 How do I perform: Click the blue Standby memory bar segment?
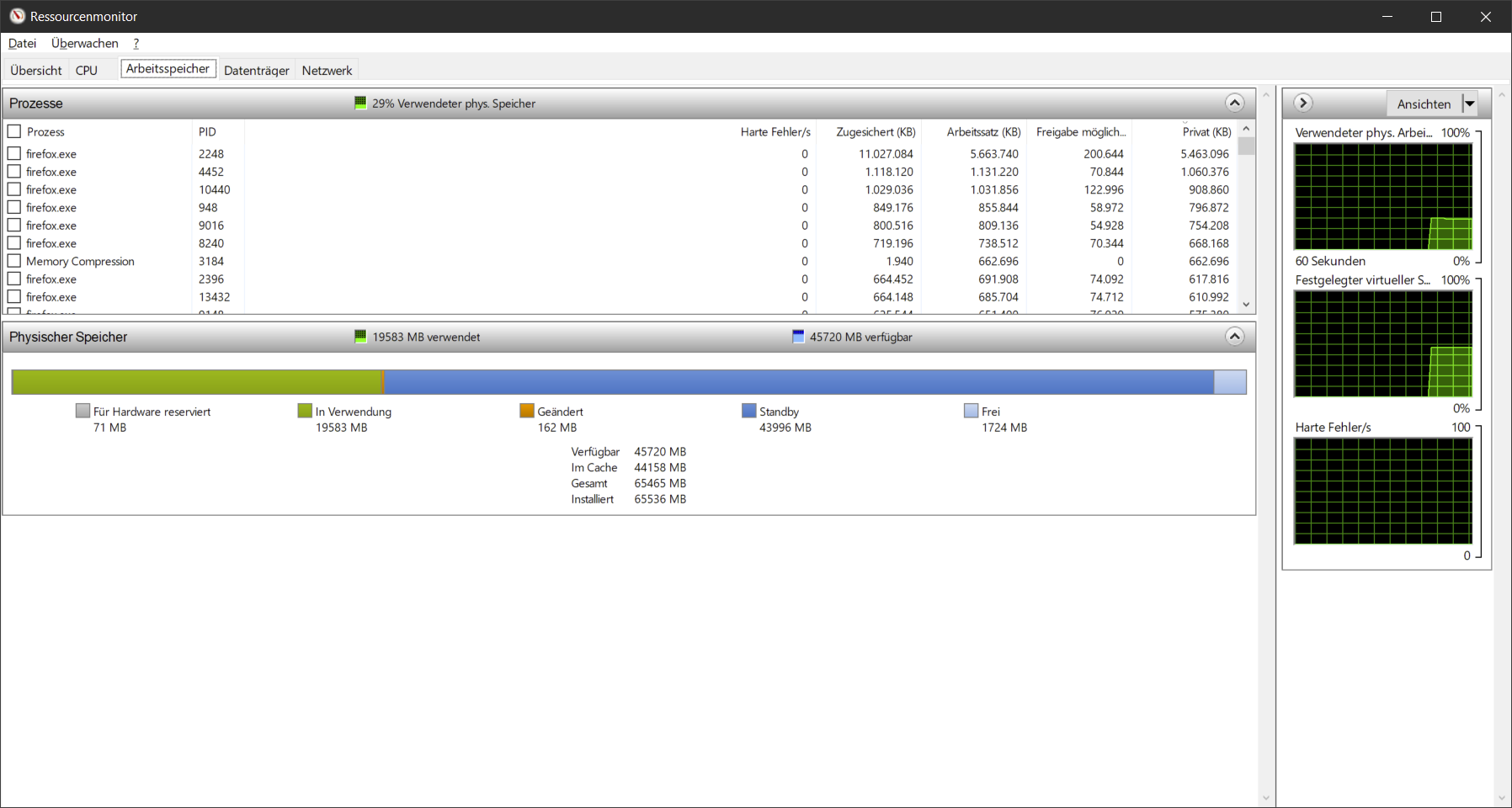tap(799, 382)
